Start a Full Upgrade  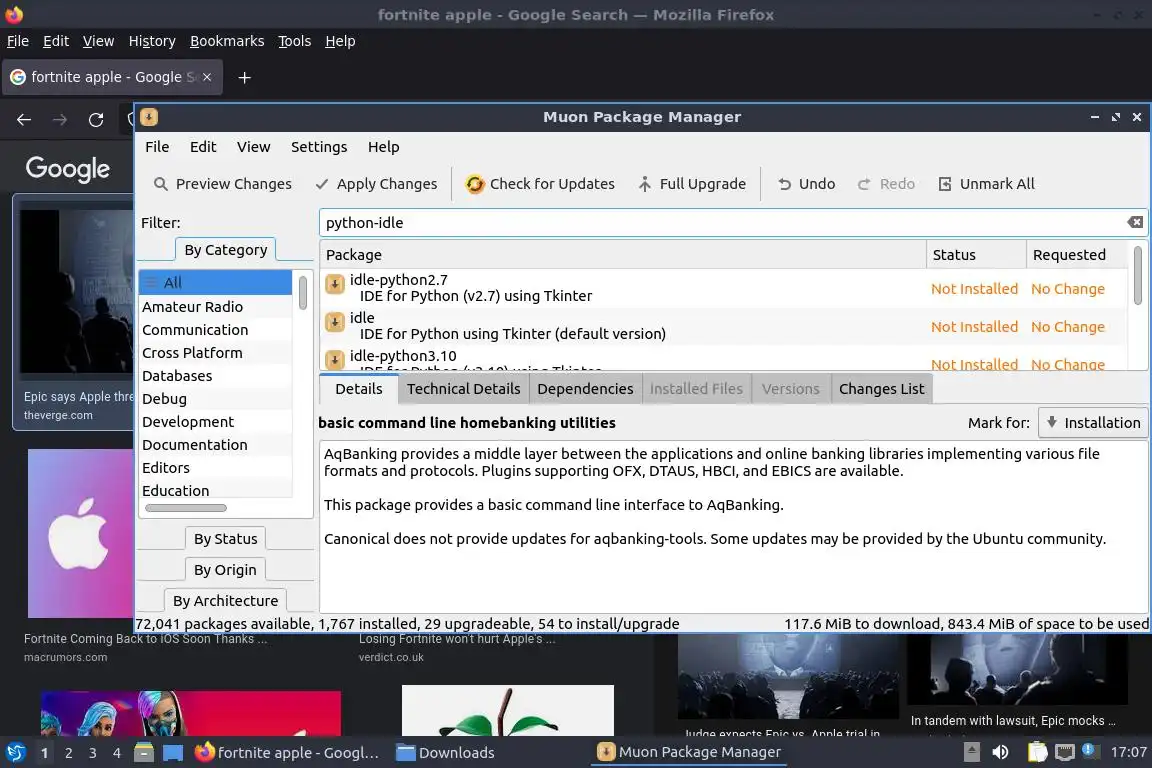coord(691,184)
